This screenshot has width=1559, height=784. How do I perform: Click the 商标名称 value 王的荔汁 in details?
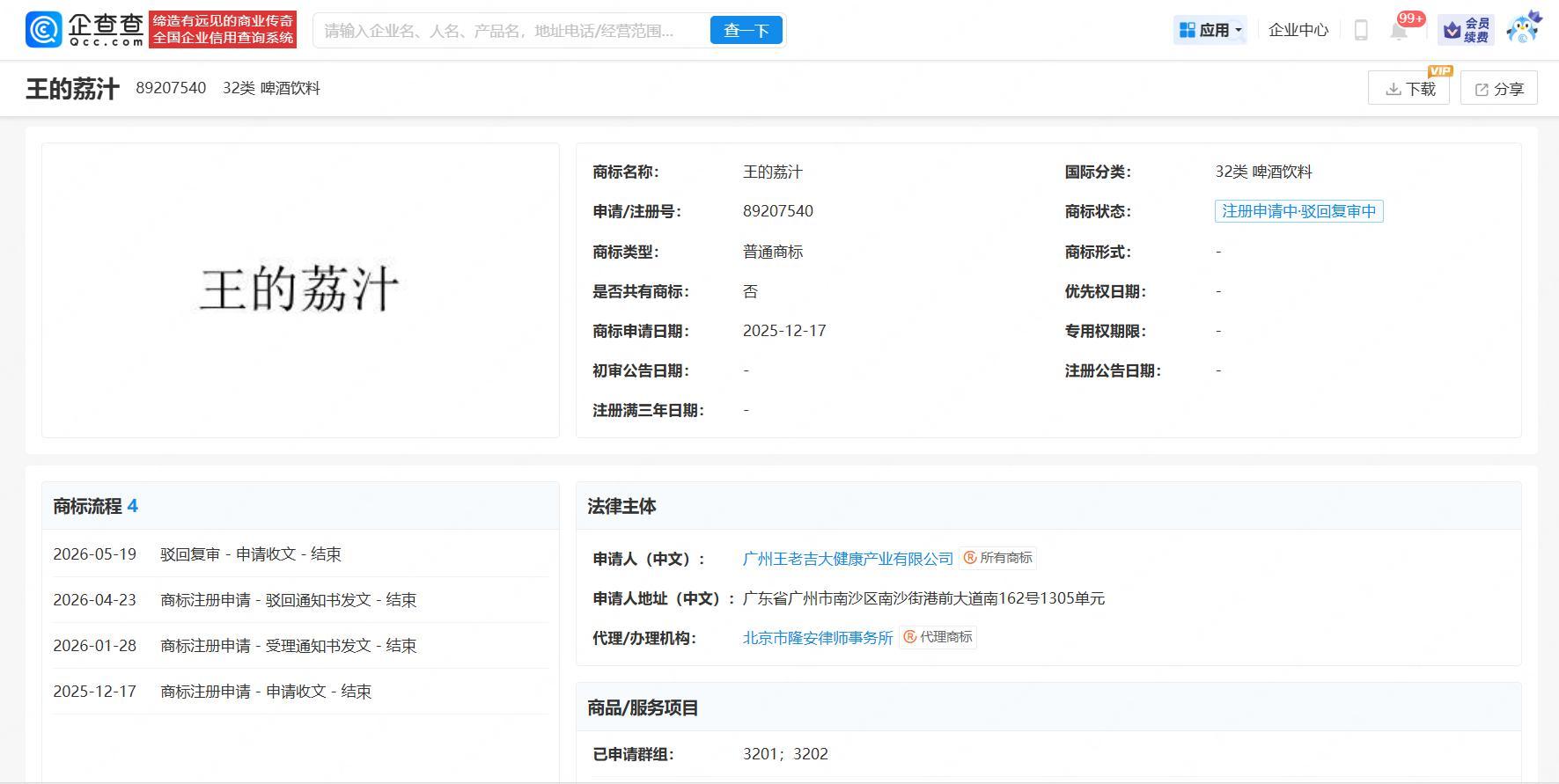773,172
